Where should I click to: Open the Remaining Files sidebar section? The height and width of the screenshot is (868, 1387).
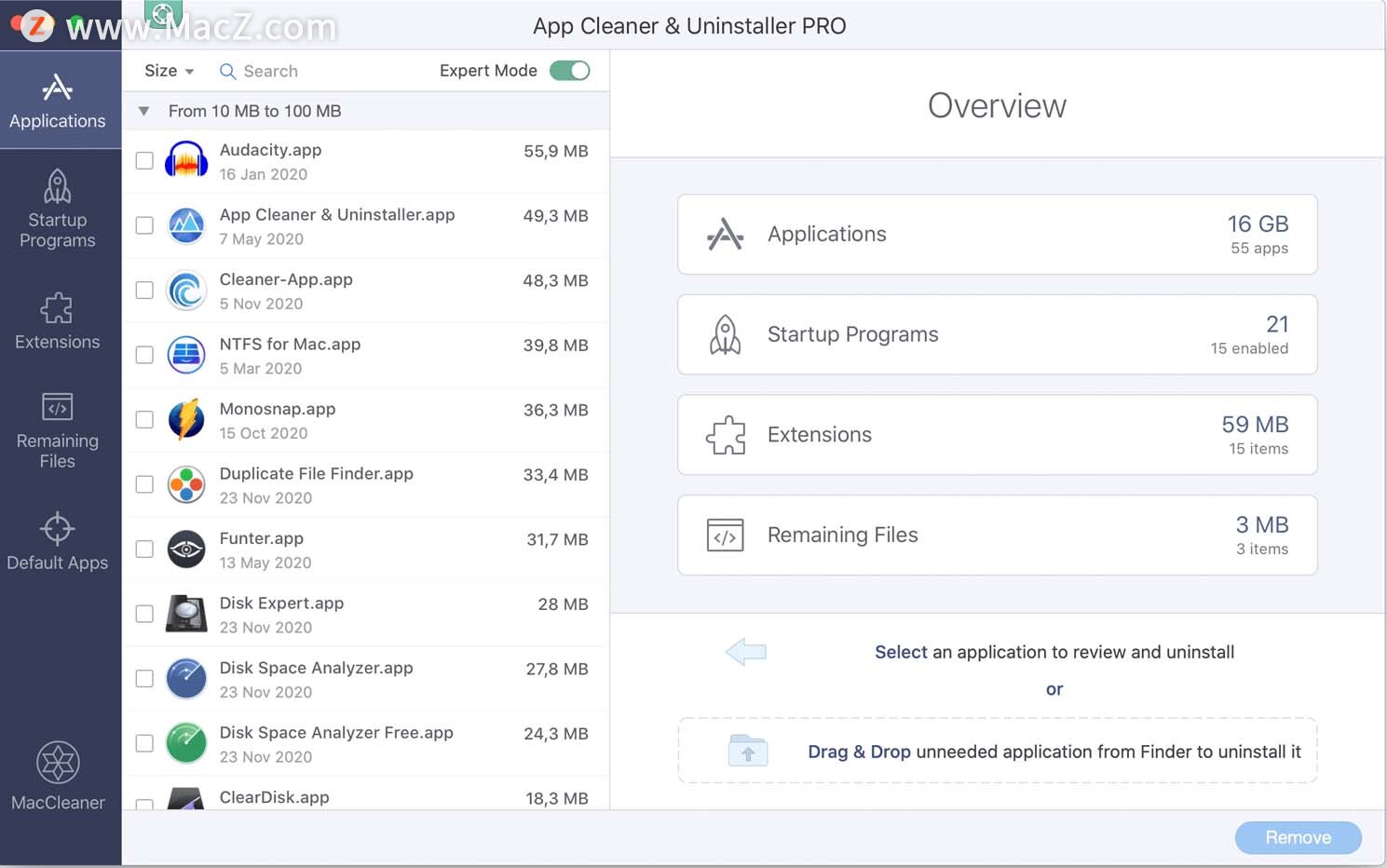pyautogui.click(x=58, y=430)
